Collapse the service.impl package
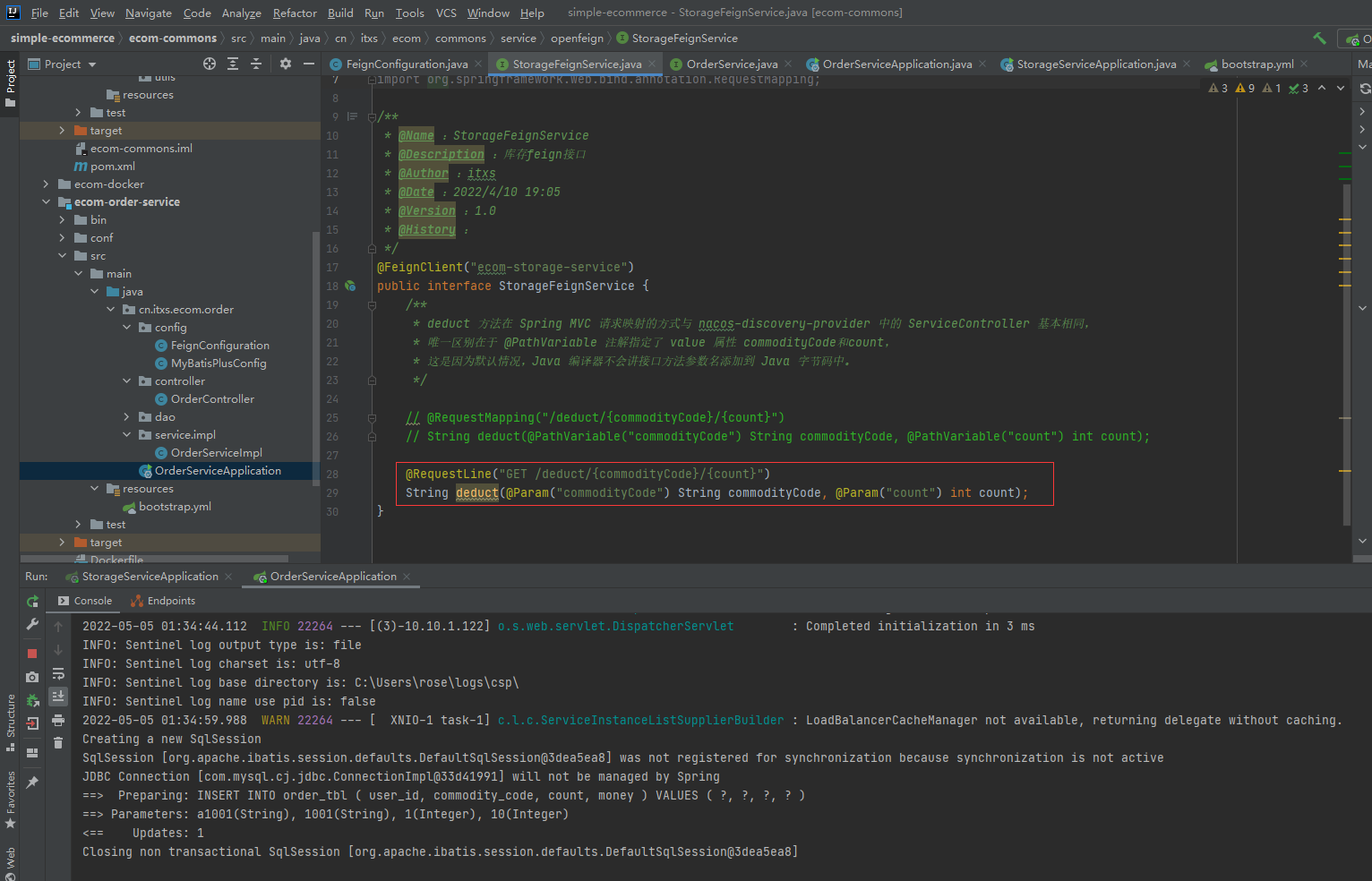Image resolution: width=1372 pixels, height=881 pixels. tap(126, 435)
